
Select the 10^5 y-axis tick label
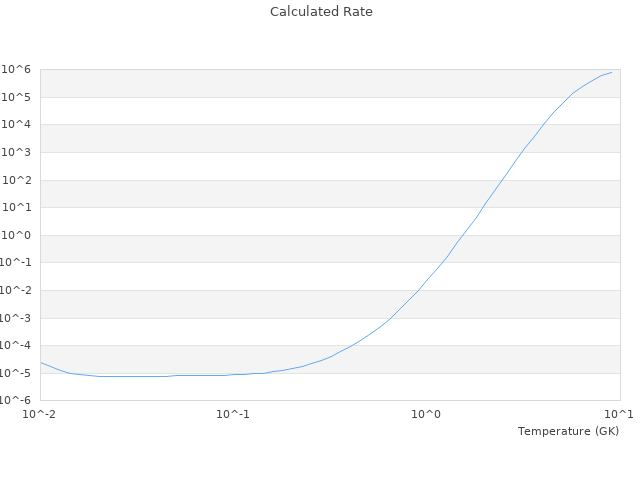19,97
